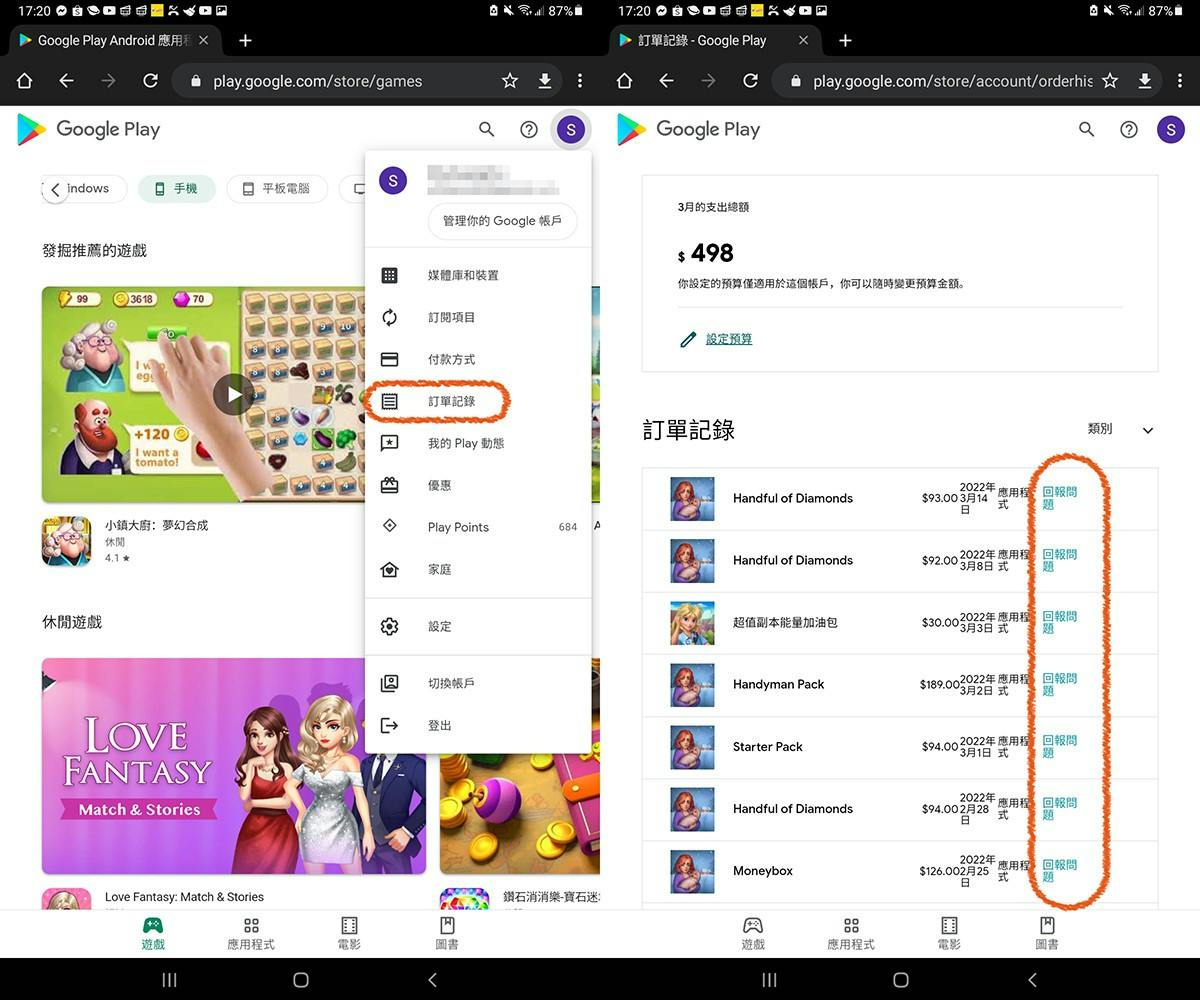Go back in right browser window

coord(667,81)
